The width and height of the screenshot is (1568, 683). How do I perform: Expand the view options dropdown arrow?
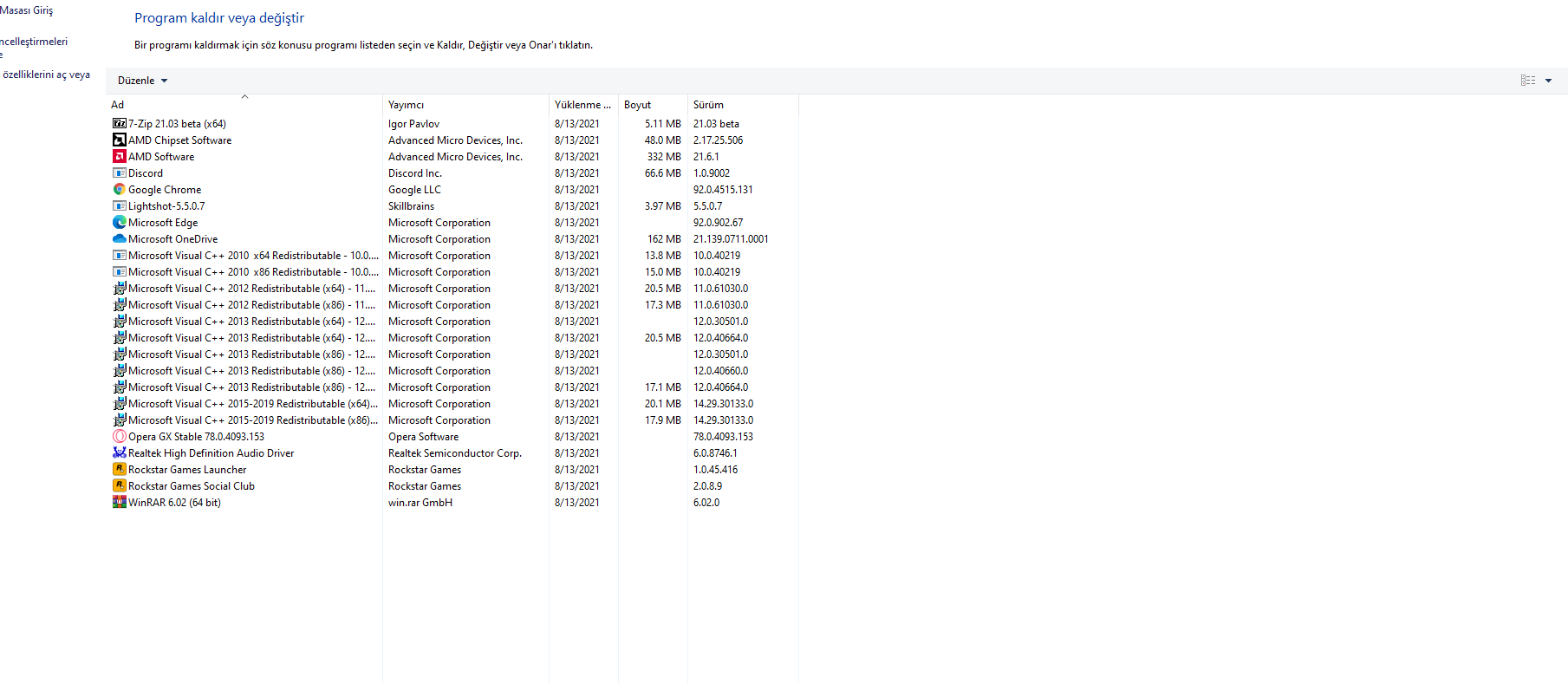(1548, 81)
